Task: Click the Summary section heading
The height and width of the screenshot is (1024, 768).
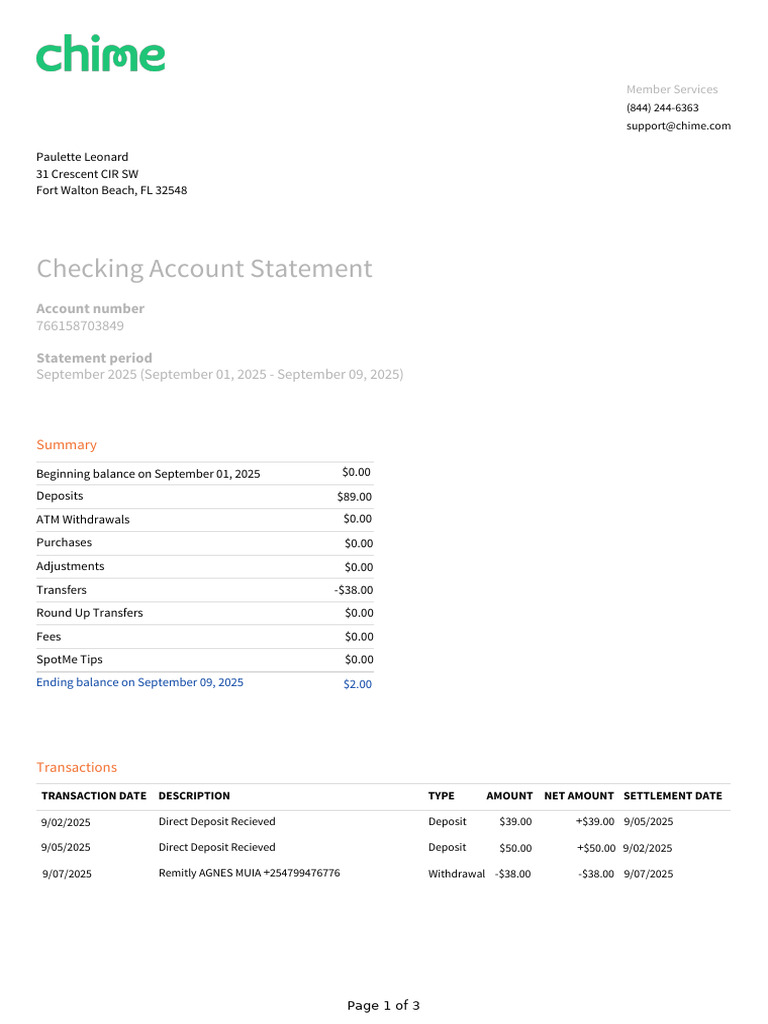Action: click(x=66, y=445)
